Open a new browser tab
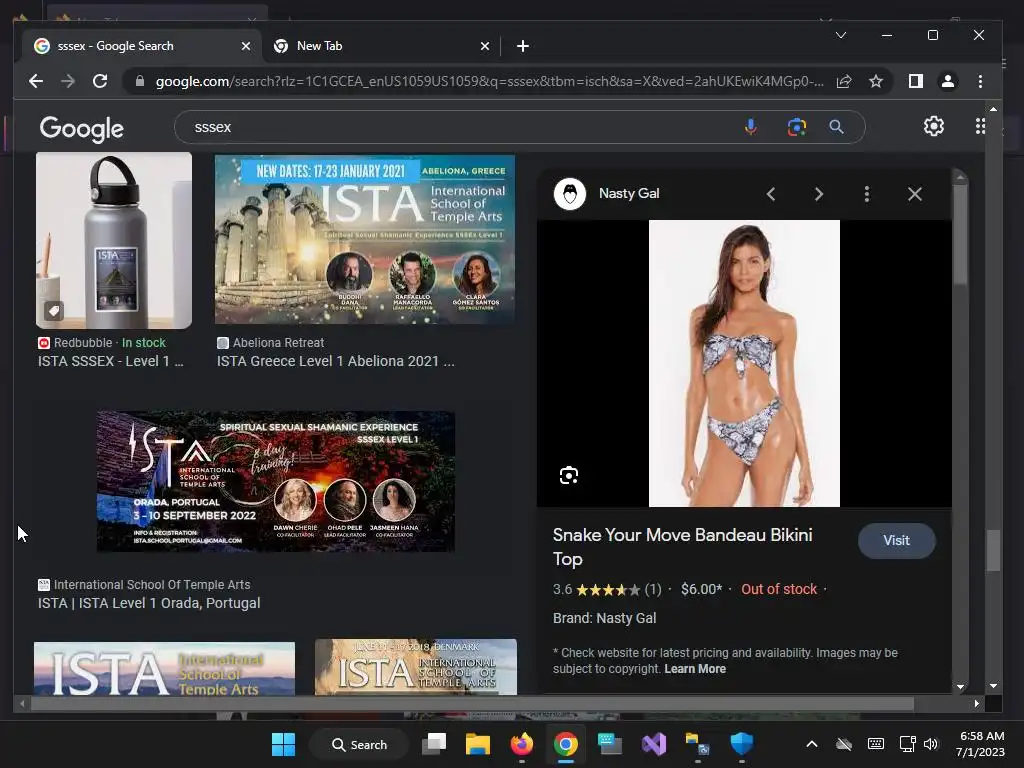The height and width of the screenshot is (768, 1024). pyautogui.click(x=522, y=46)
